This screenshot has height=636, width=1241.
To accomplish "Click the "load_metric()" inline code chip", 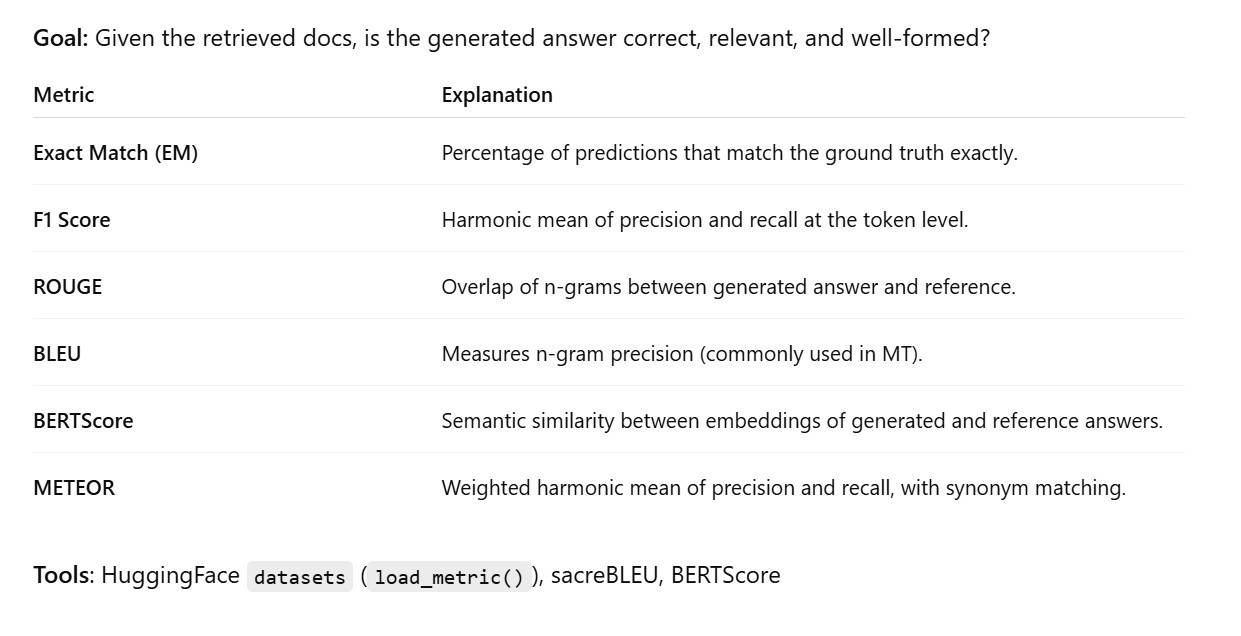I will [x=450, y=577].
